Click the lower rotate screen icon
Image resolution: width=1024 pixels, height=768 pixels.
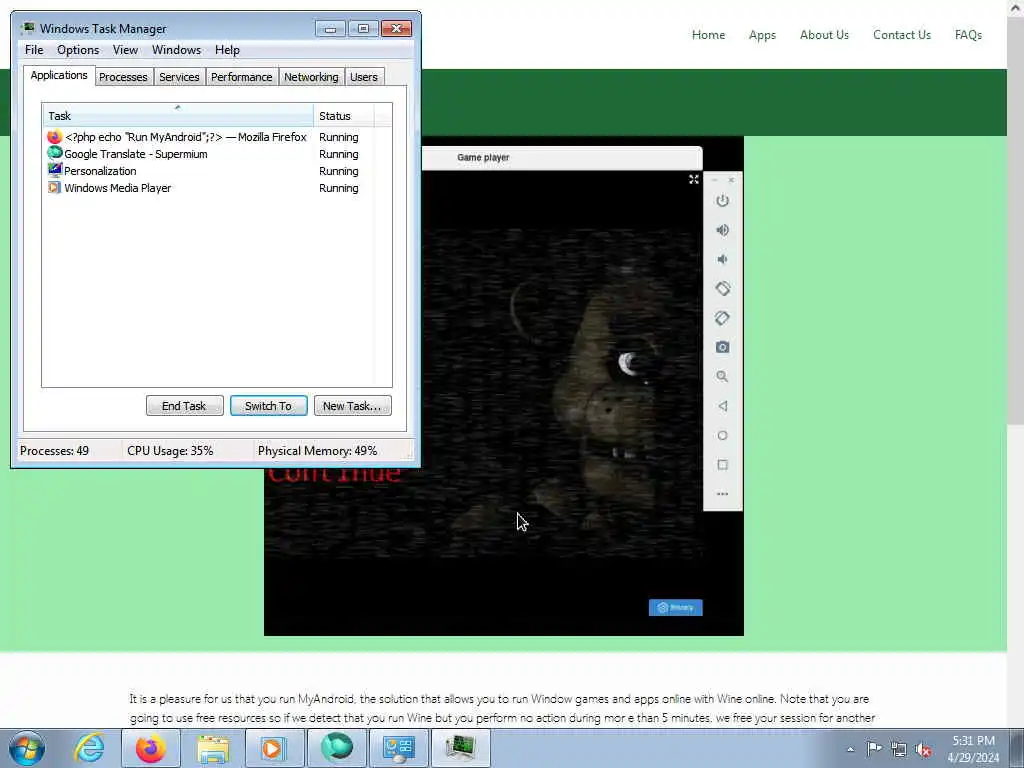pyautogui.click(x=722, y=318)
